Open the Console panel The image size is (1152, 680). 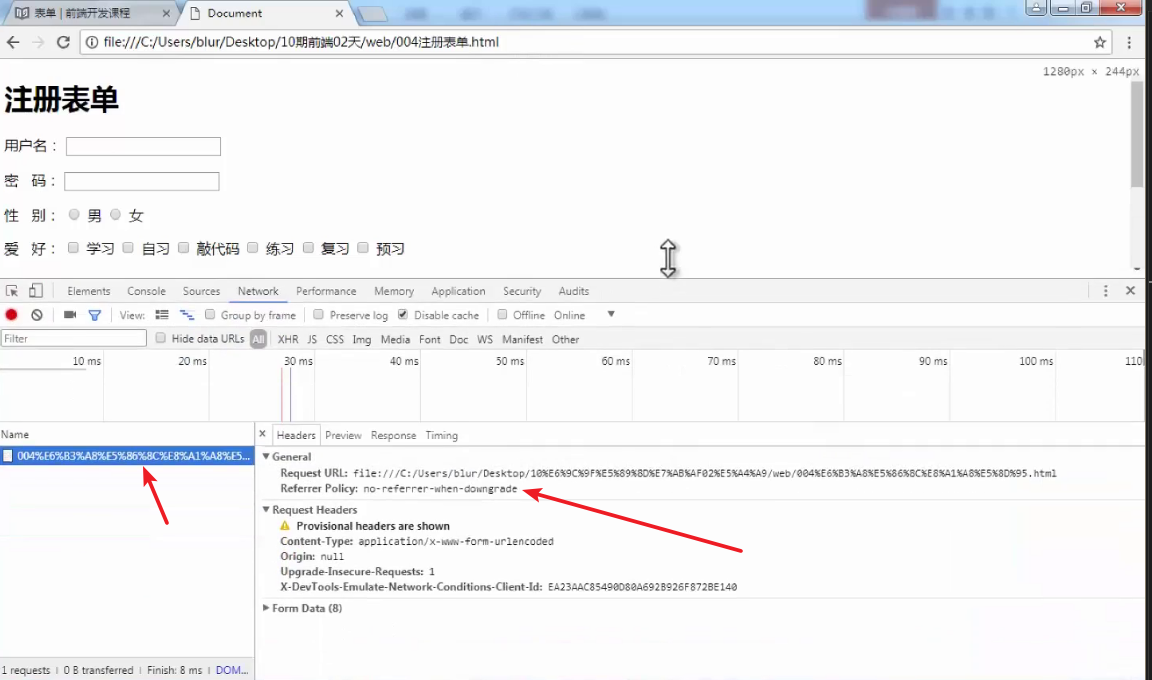[146, 291]
